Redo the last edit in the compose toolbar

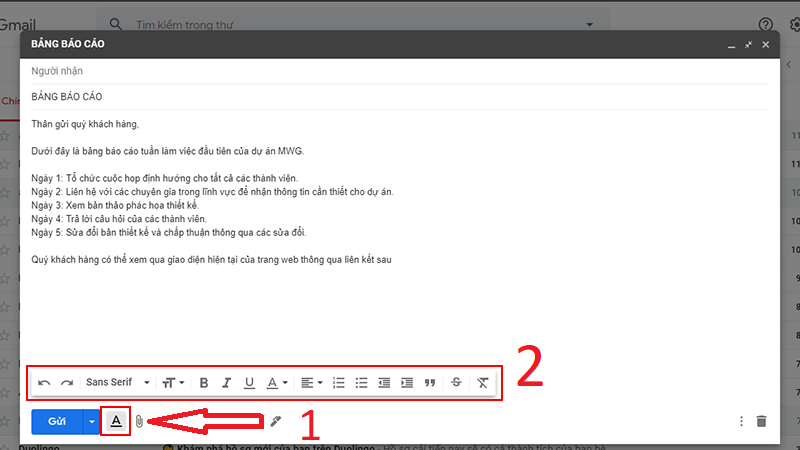tap(67, 383)
